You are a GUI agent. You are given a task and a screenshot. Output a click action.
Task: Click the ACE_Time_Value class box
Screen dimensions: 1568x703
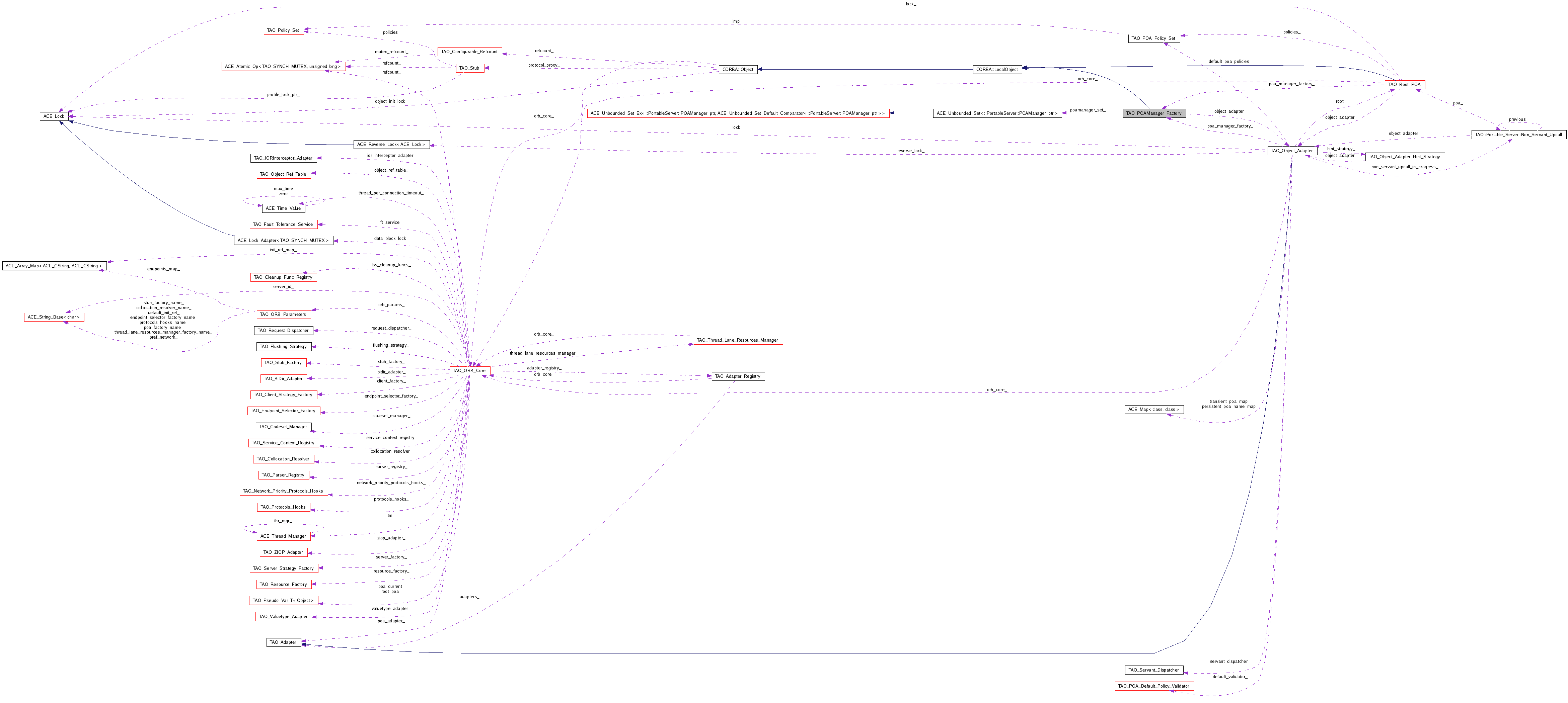click(x=283, y=208)
